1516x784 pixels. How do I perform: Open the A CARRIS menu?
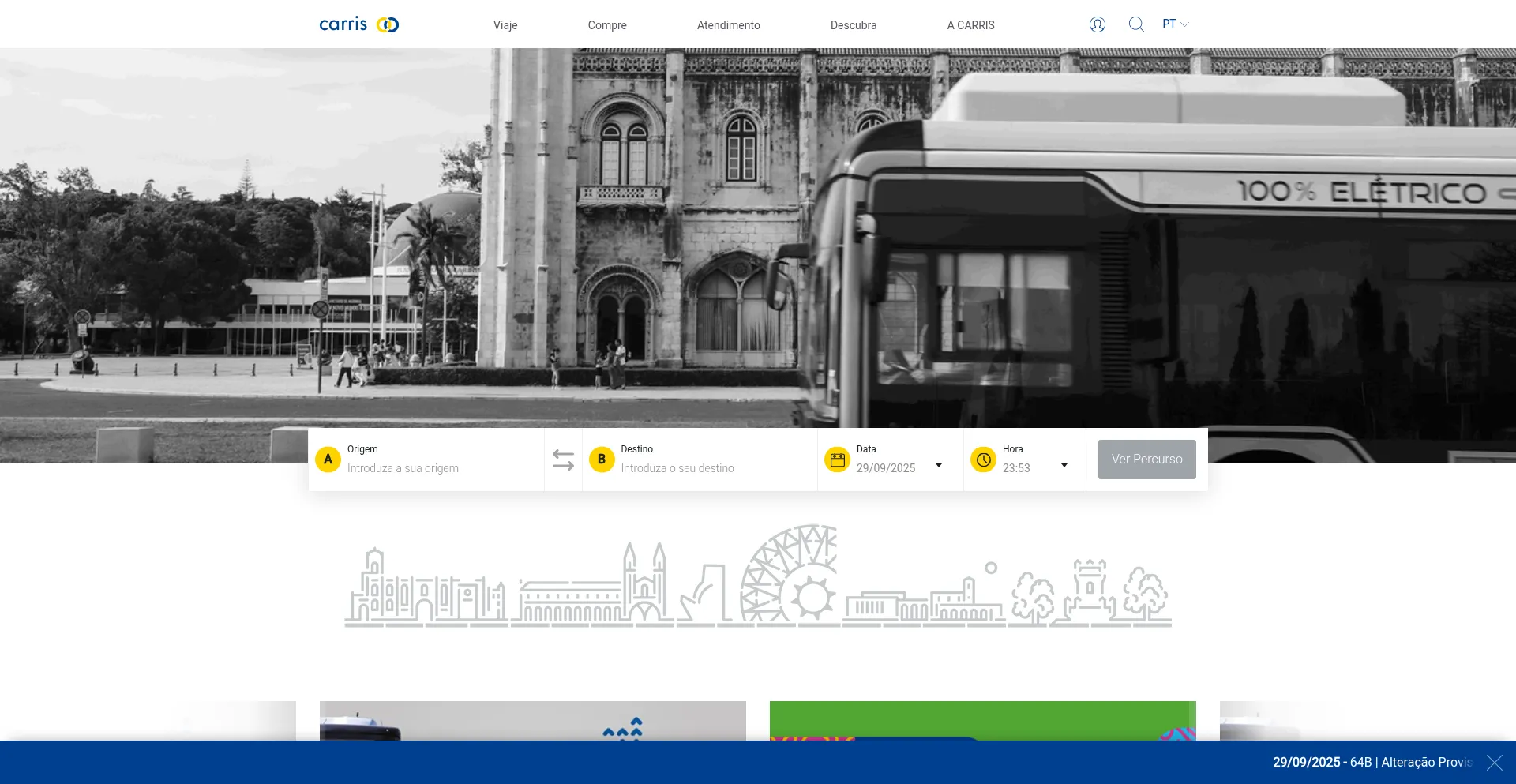(x=971, y=25)
